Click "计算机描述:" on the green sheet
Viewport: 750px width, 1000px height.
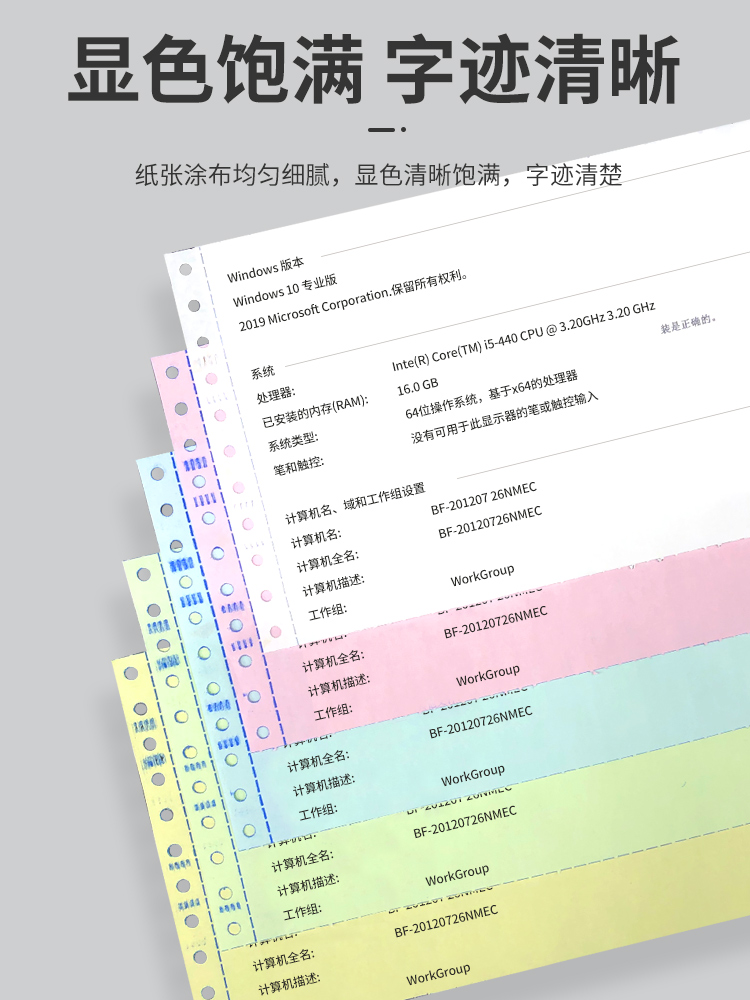click(307, 885)
